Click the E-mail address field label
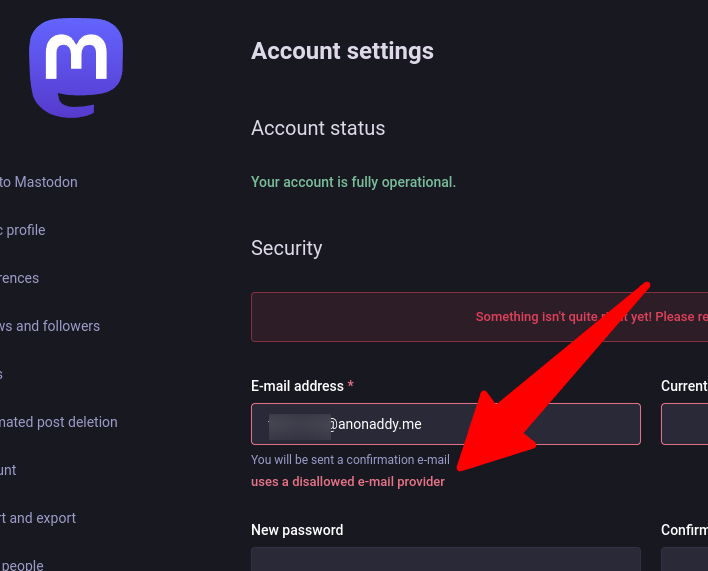The width and height of the screenshot is (708, 571). (x=302, y=386)
